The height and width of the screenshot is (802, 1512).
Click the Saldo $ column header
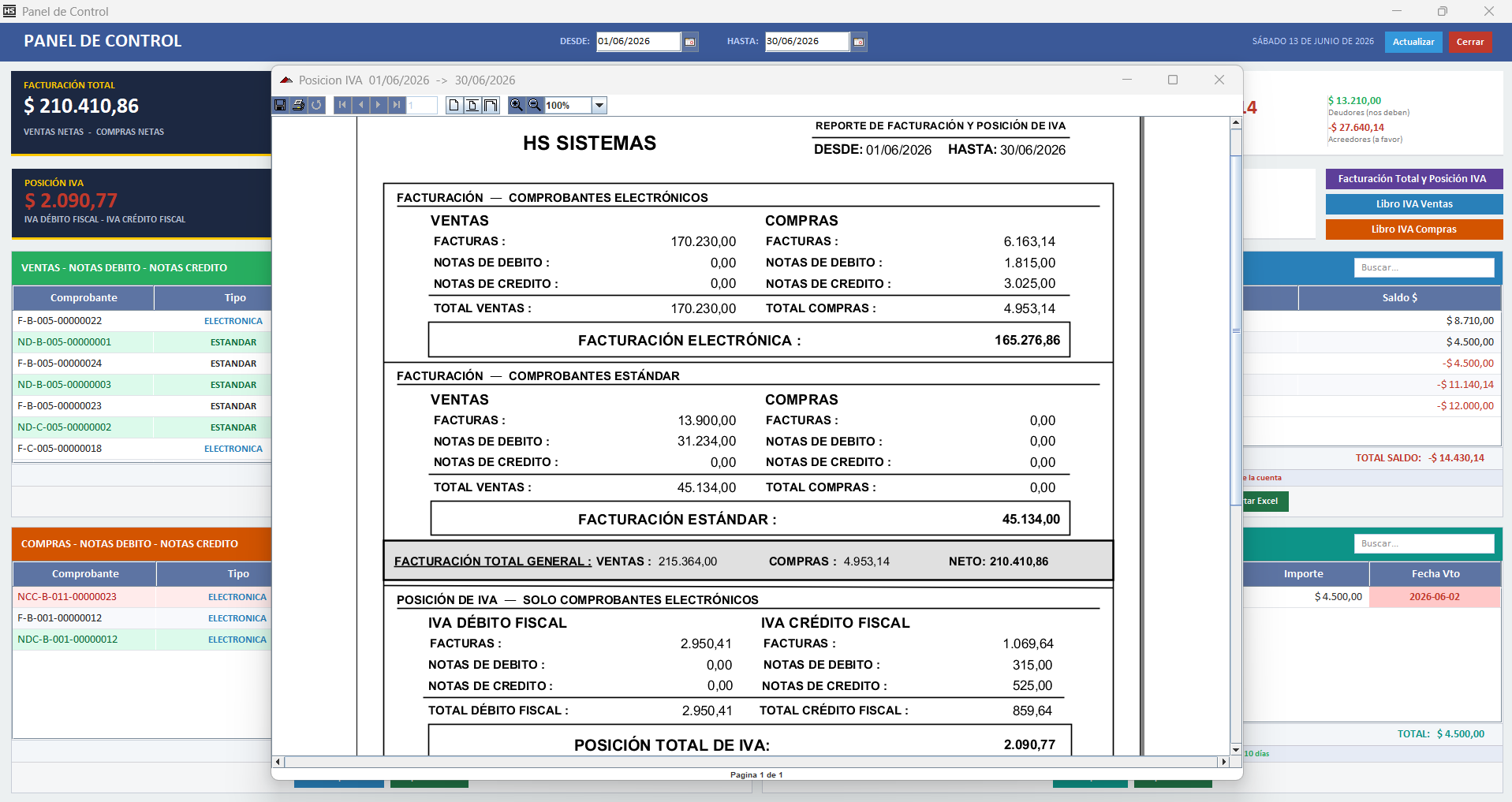coord(1400,297)
